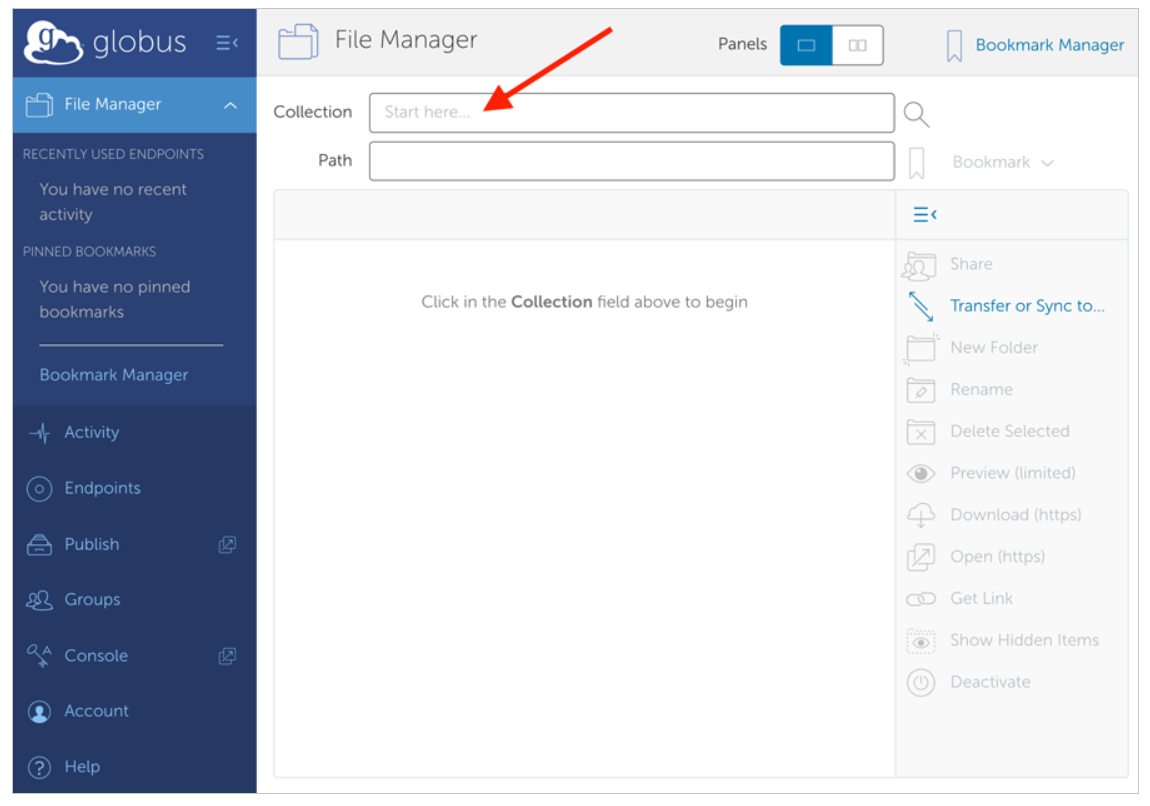This screenshot has height=806, width=1150.
Task: Click Console external link icon
Action: click(227, 656)
